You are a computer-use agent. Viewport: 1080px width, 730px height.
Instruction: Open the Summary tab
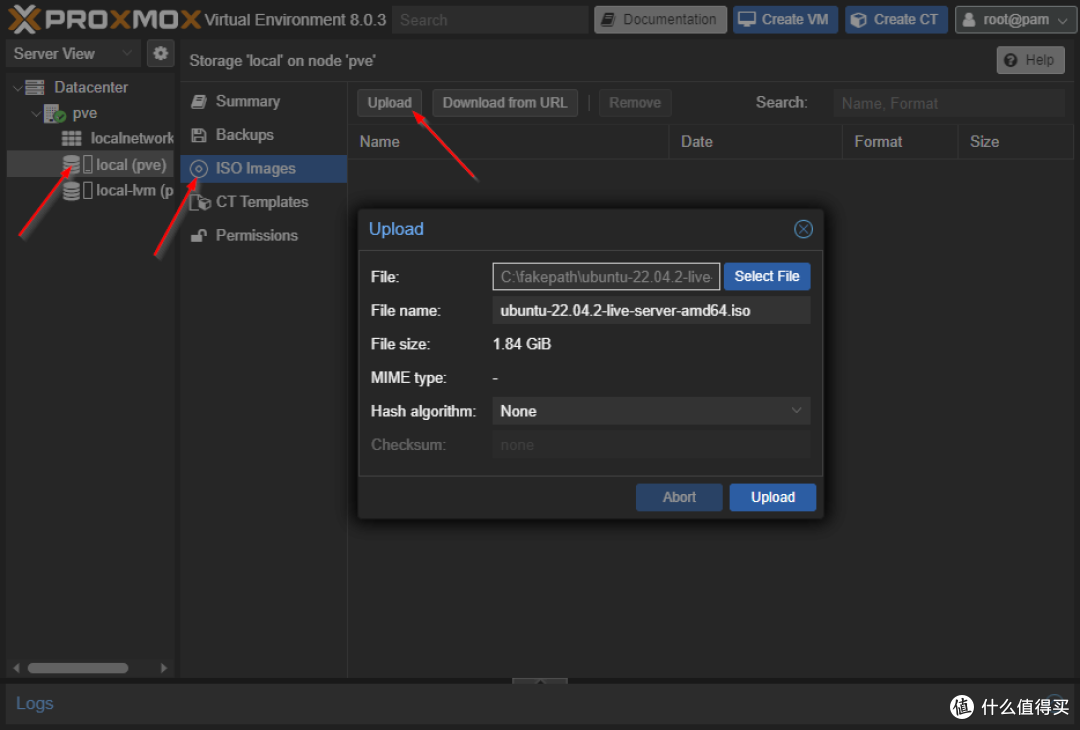point(264,101)
